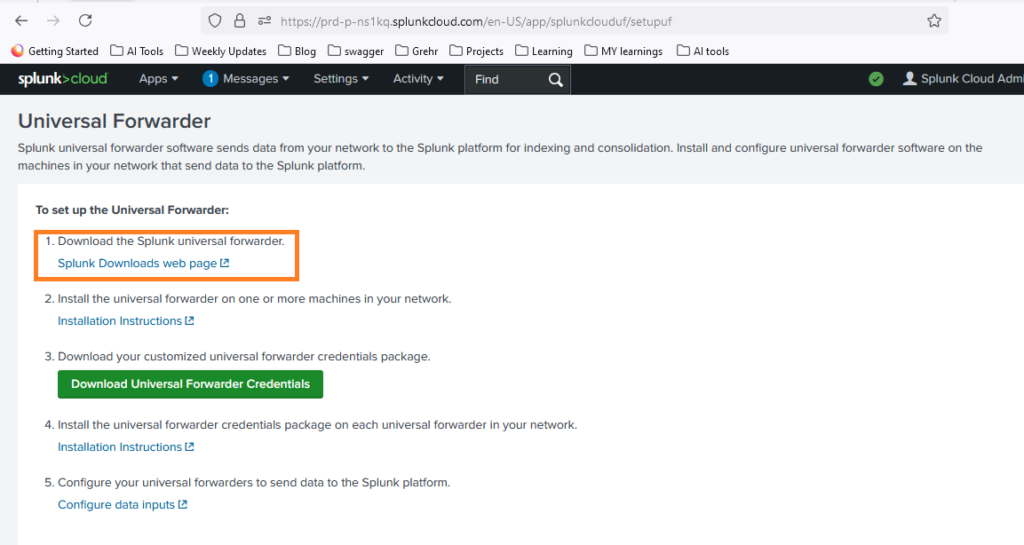Open Installation Instructions link under step 2
Viewport: 1024px width, 545px height.
click(x=125, y=321)
